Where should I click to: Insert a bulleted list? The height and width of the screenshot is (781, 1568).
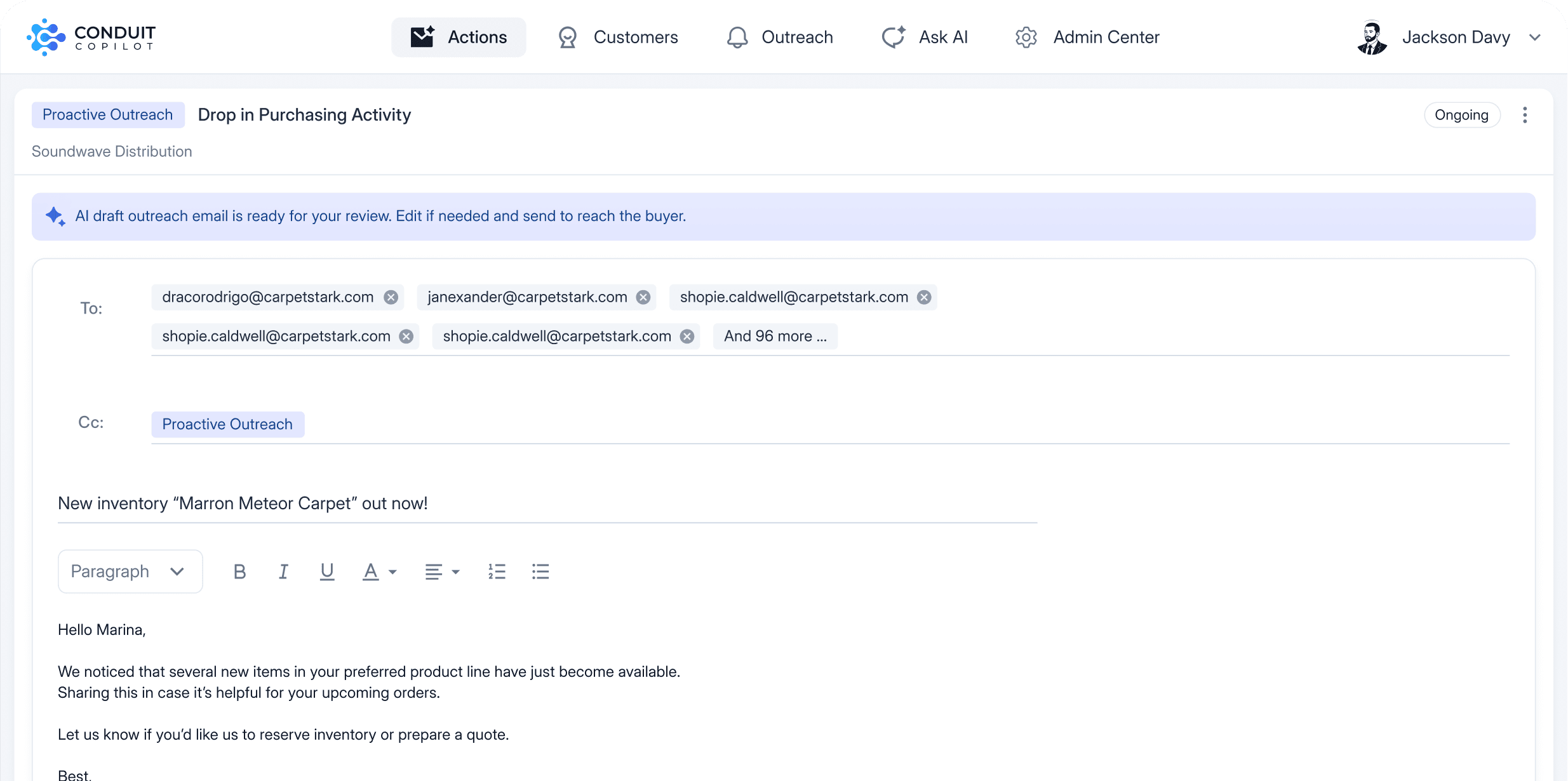(x=540, y=572)
